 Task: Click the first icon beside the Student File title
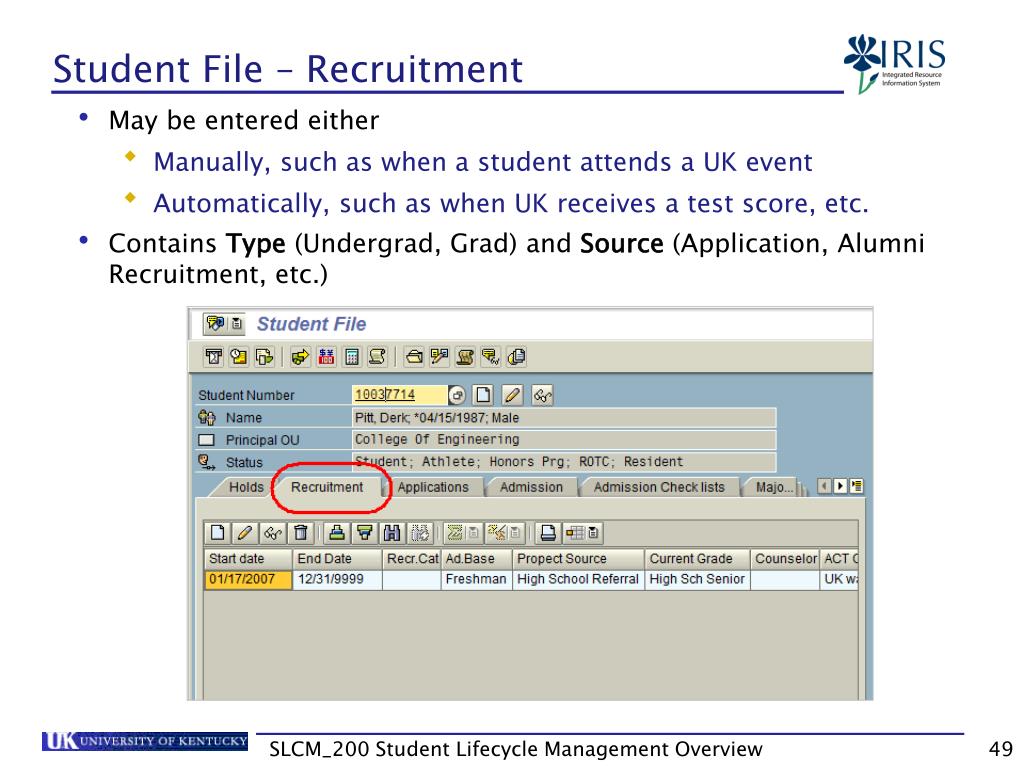coord(214,323)
